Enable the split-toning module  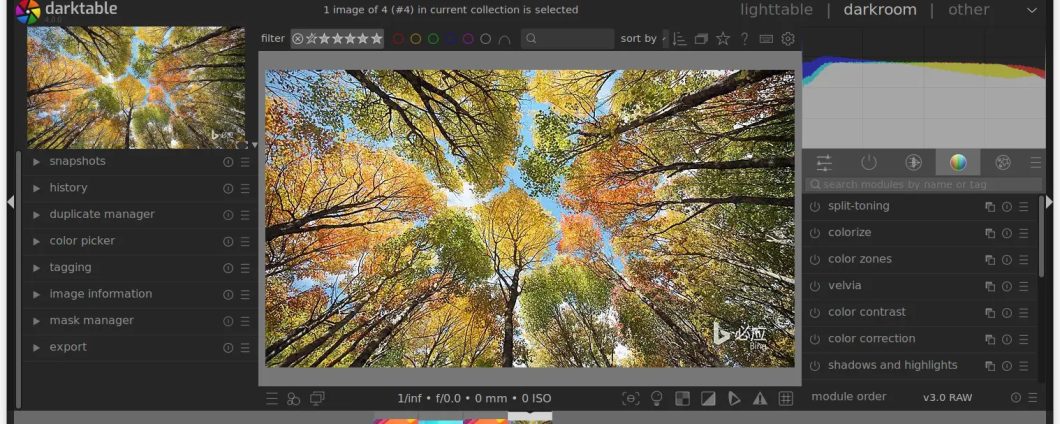coord(815,207)
